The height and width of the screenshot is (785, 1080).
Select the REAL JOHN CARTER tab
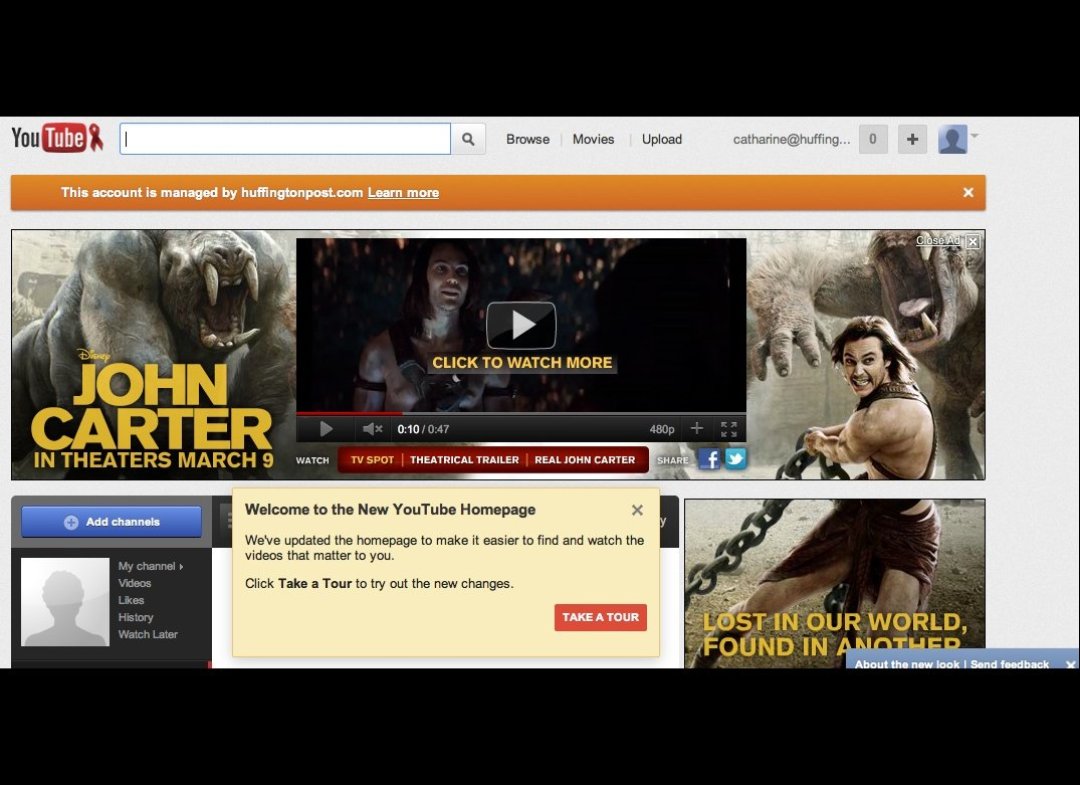(585, 460)
